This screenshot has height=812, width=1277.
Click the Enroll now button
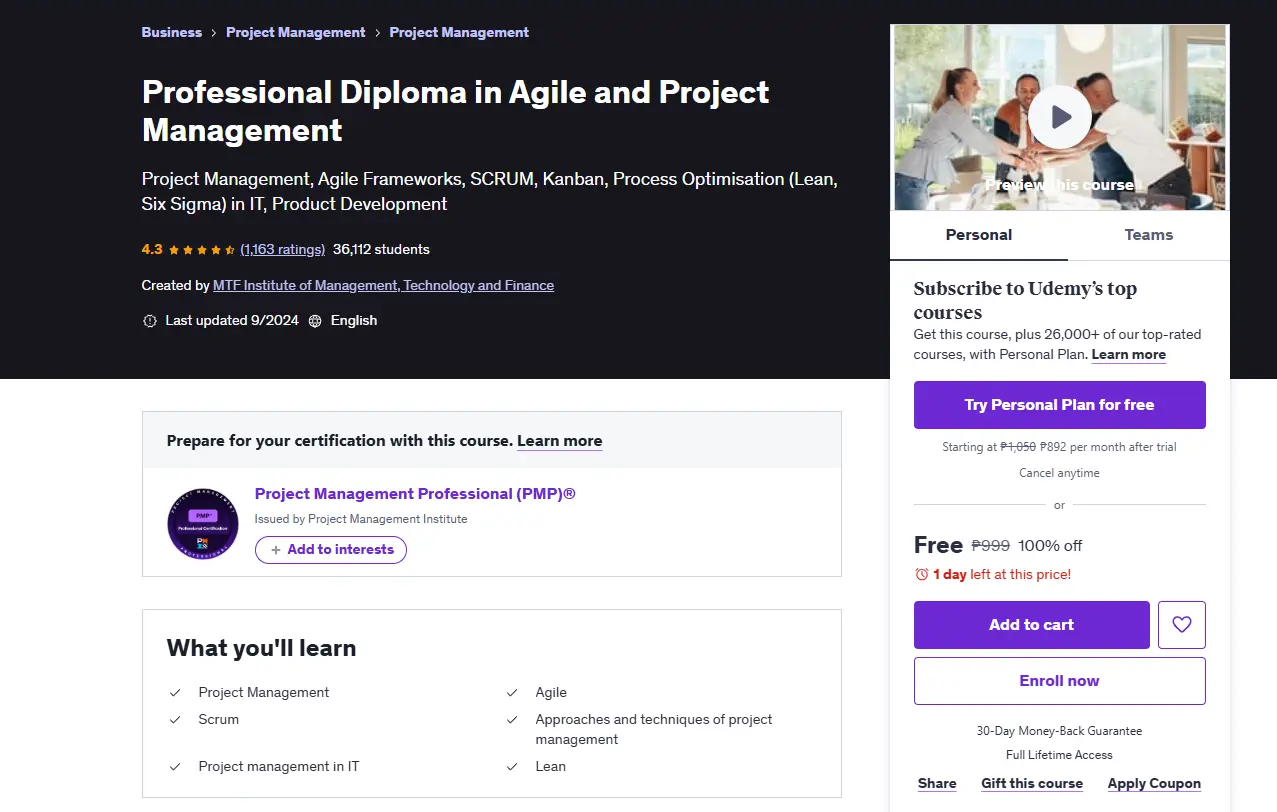pyautogui.click(x=1060, y=681)
